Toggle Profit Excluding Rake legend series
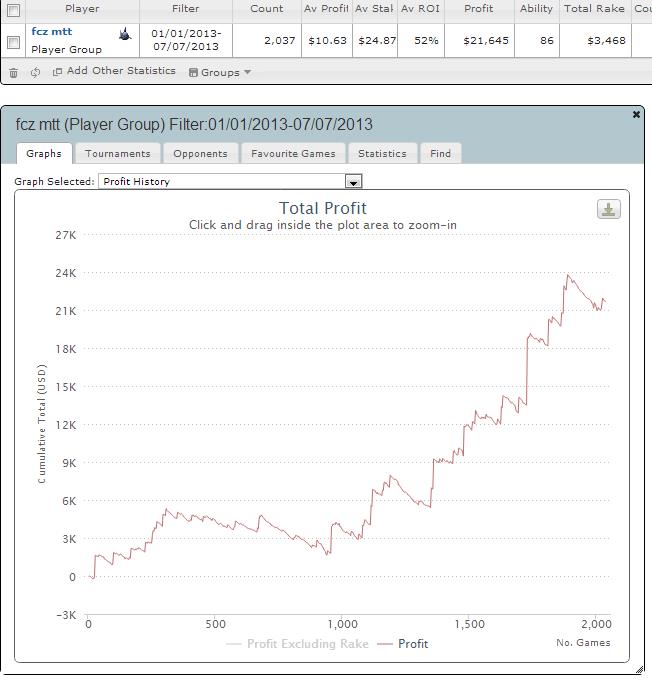The image size is (652, 694). click(x=297, y=644)
